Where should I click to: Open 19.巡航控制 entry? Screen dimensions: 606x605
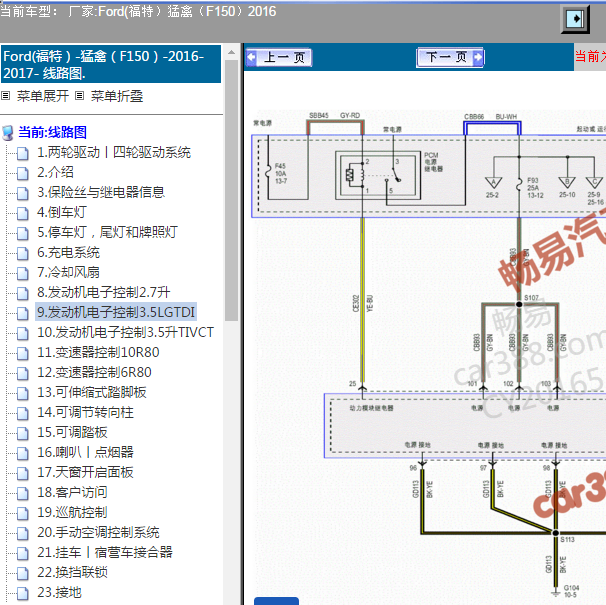pos(72,513)
